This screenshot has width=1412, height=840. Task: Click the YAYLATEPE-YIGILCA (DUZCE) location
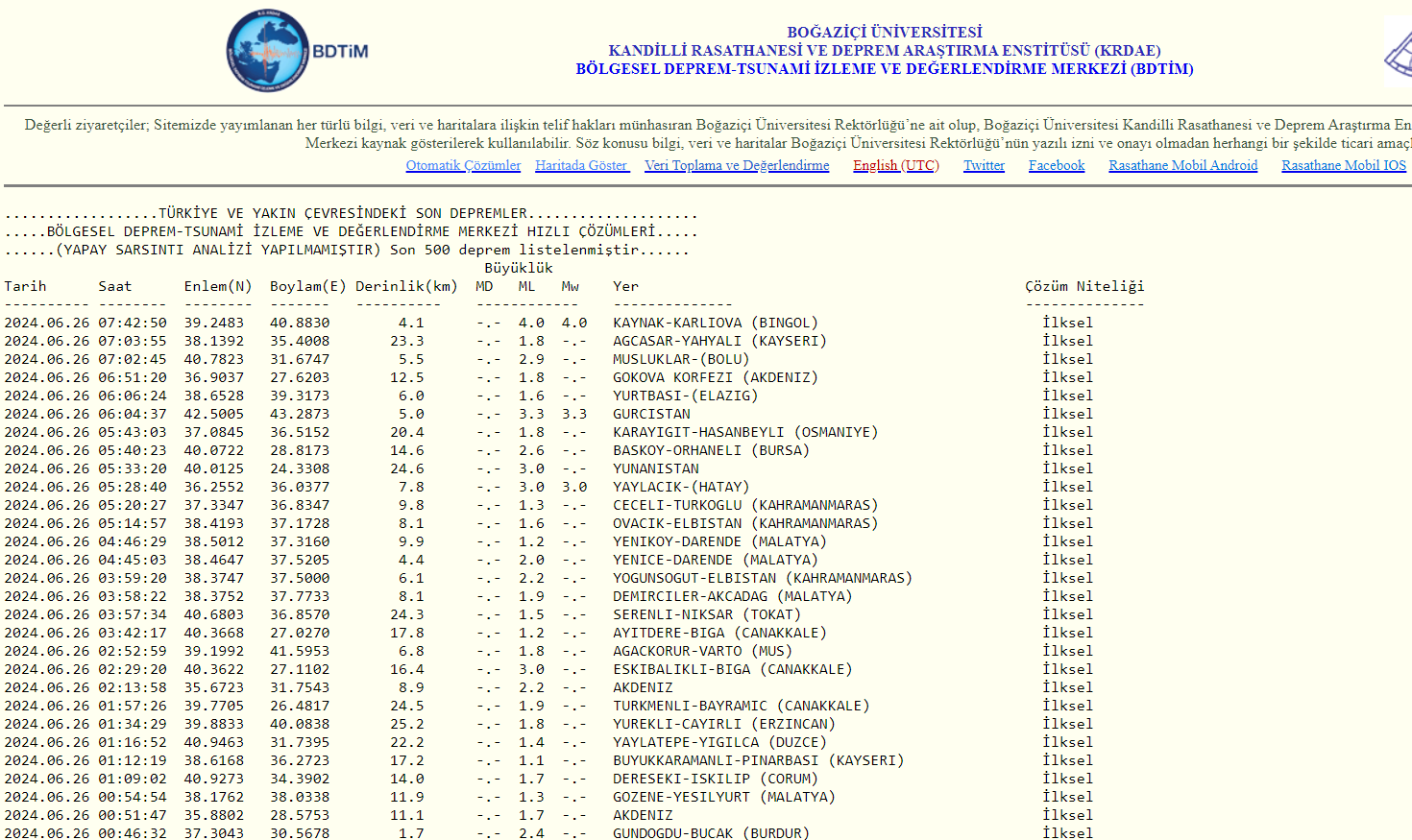point(719,742)
